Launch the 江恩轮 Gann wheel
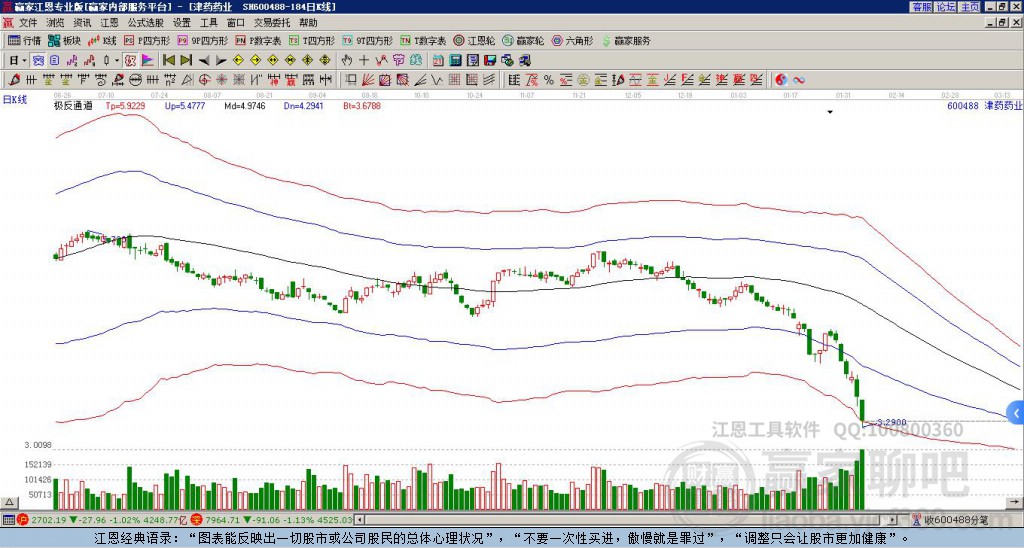Viewport: 1024px width, 548px height. coord(474,40)
